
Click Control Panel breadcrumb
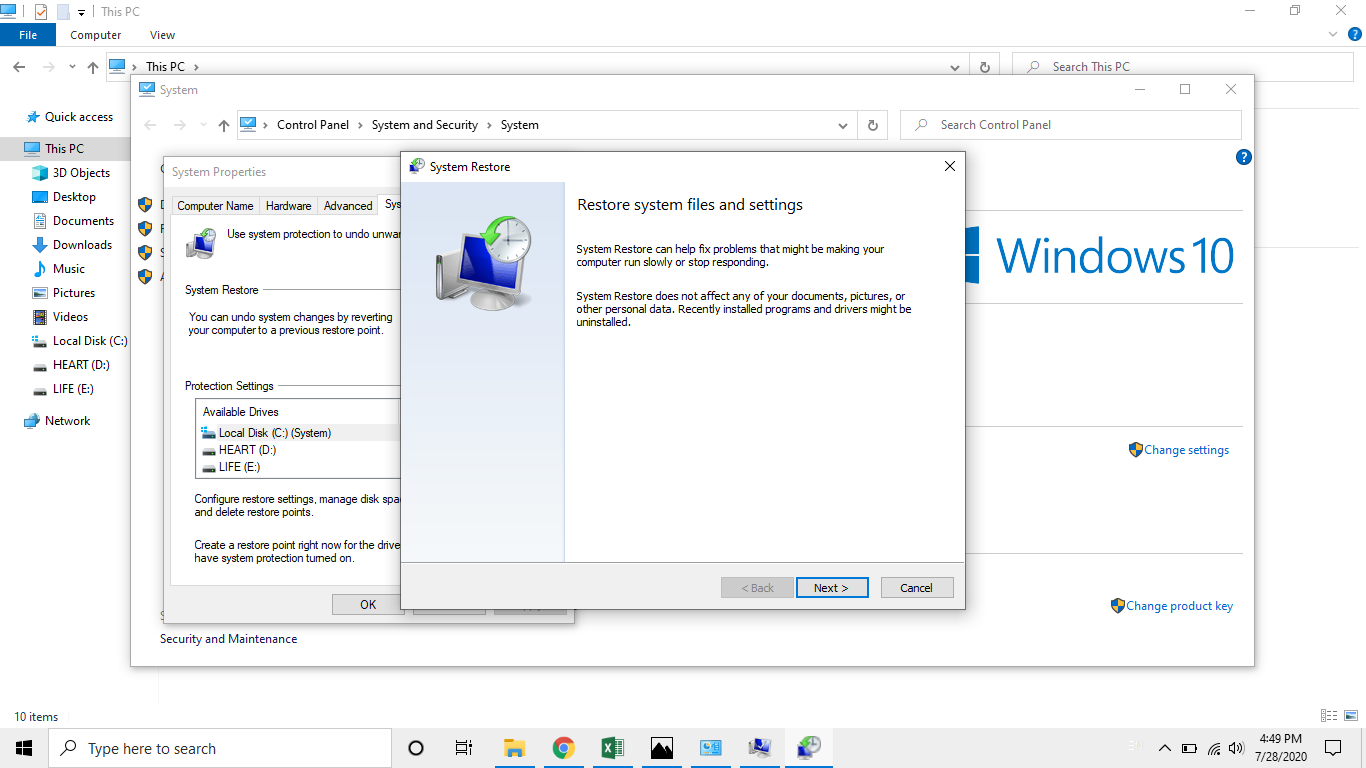pyautogui.click(x=313, y=125)
